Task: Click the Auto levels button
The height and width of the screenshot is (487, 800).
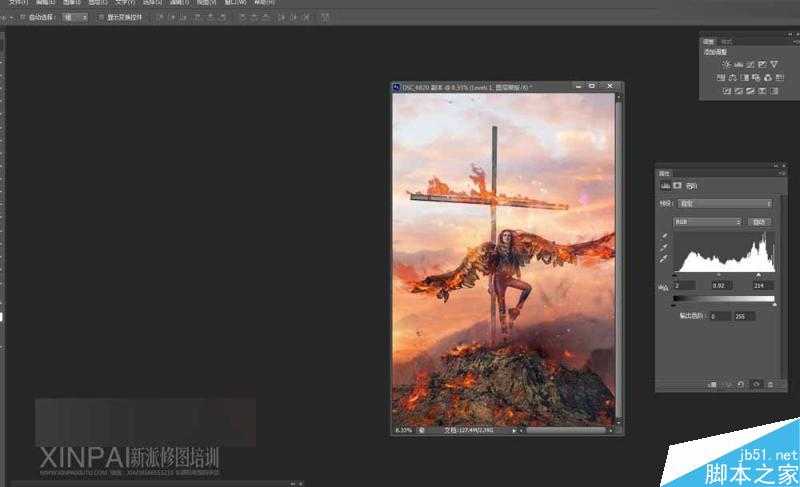Action: [760, 222]
